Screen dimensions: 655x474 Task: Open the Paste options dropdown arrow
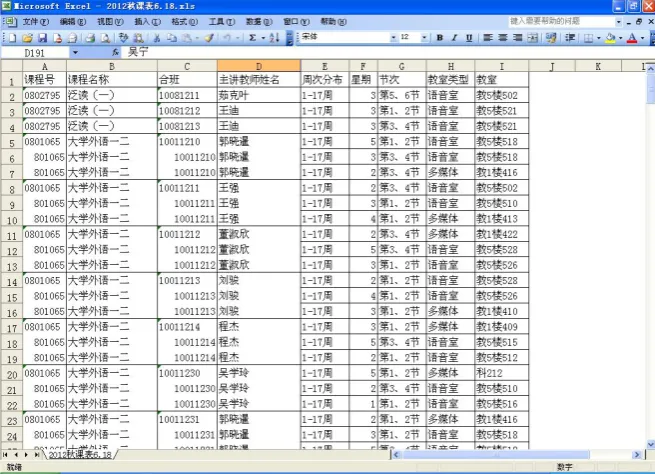pos(197,38)
